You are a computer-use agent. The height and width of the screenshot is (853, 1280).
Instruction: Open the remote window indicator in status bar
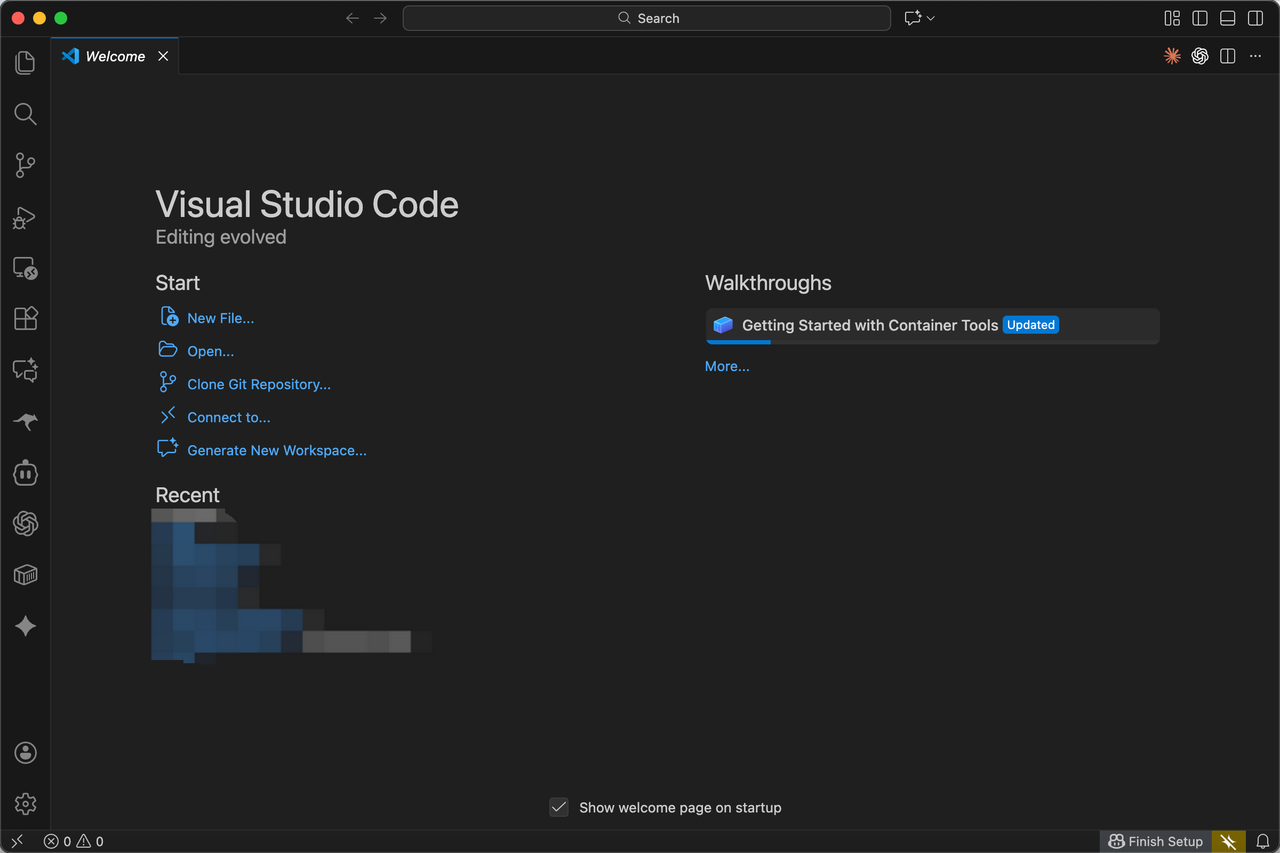[17, 842]
